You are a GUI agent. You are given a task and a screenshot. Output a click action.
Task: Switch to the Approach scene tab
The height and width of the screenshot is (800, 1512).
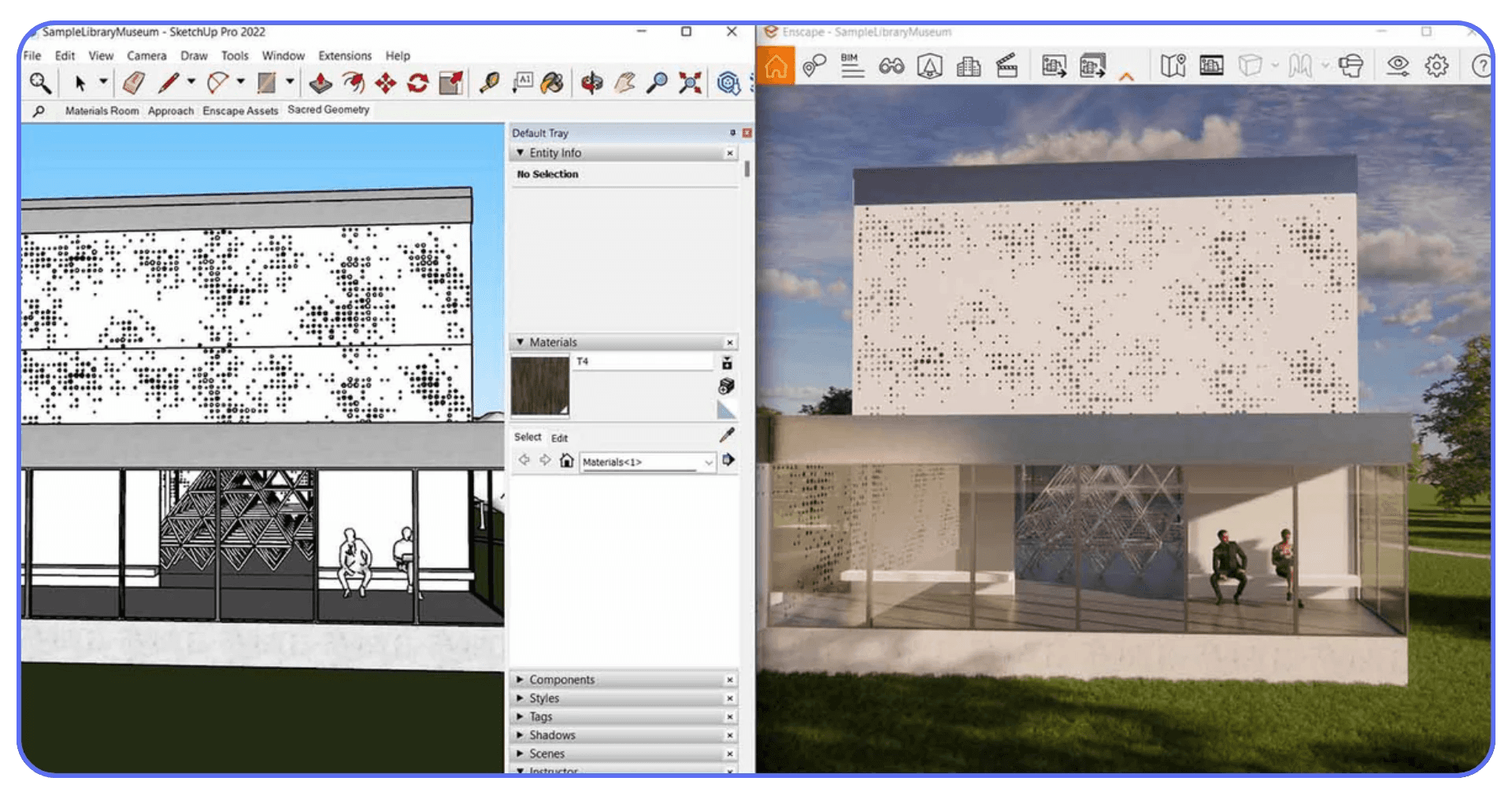coord(171,111)
